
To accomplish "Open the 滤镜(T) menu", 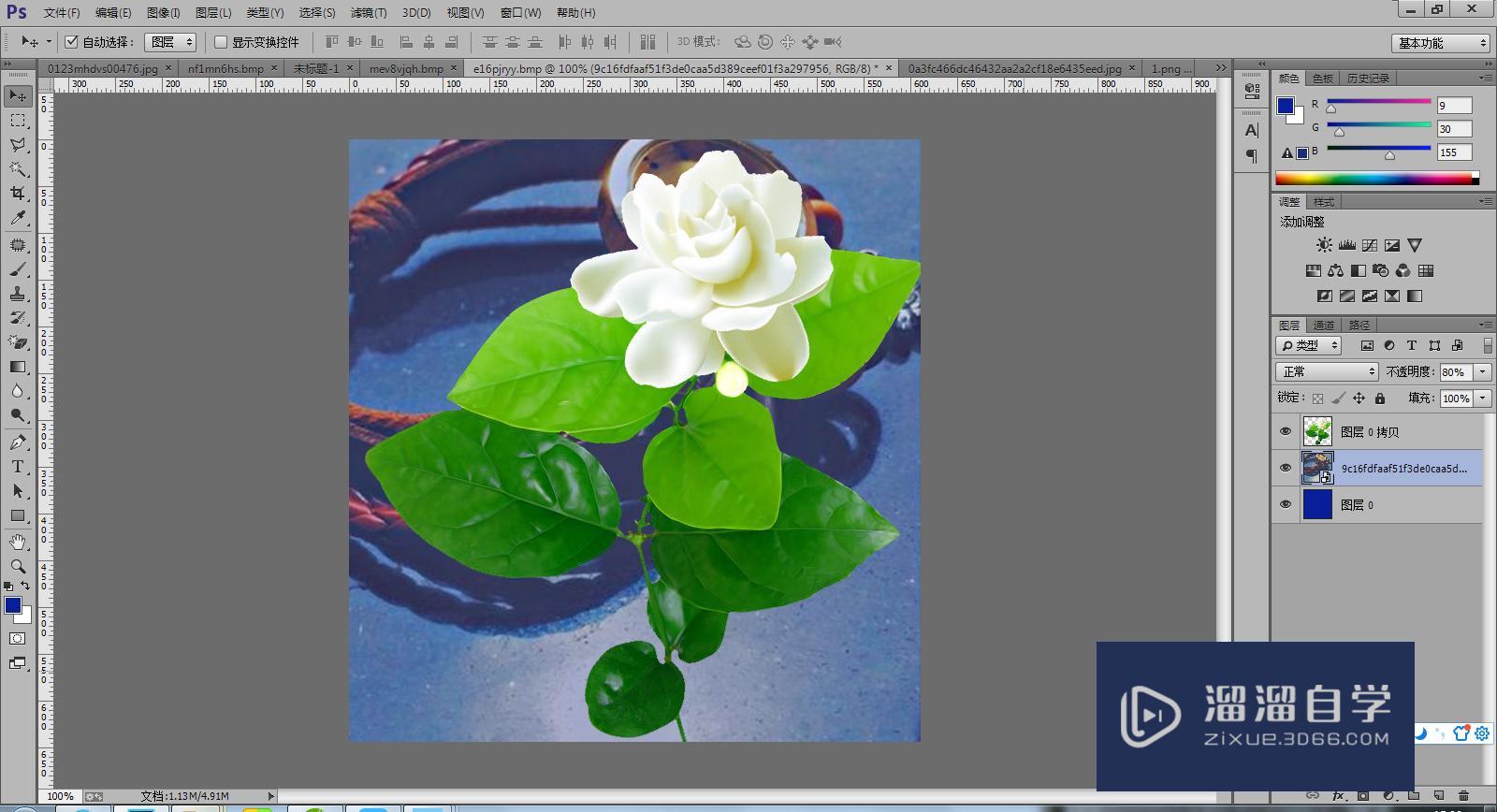I will 368,13.
